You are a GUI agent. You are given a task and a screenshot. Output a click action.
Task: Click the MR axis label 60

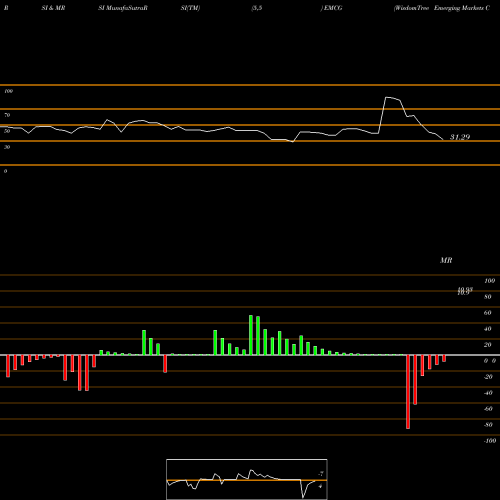pyautogui.click(x=488, y=313)
